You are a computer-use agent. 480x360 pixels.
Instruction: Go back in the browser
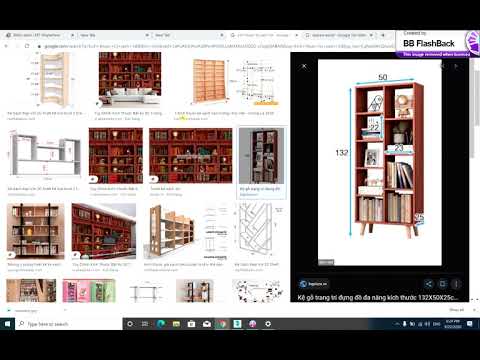click(x=6, y=46)
